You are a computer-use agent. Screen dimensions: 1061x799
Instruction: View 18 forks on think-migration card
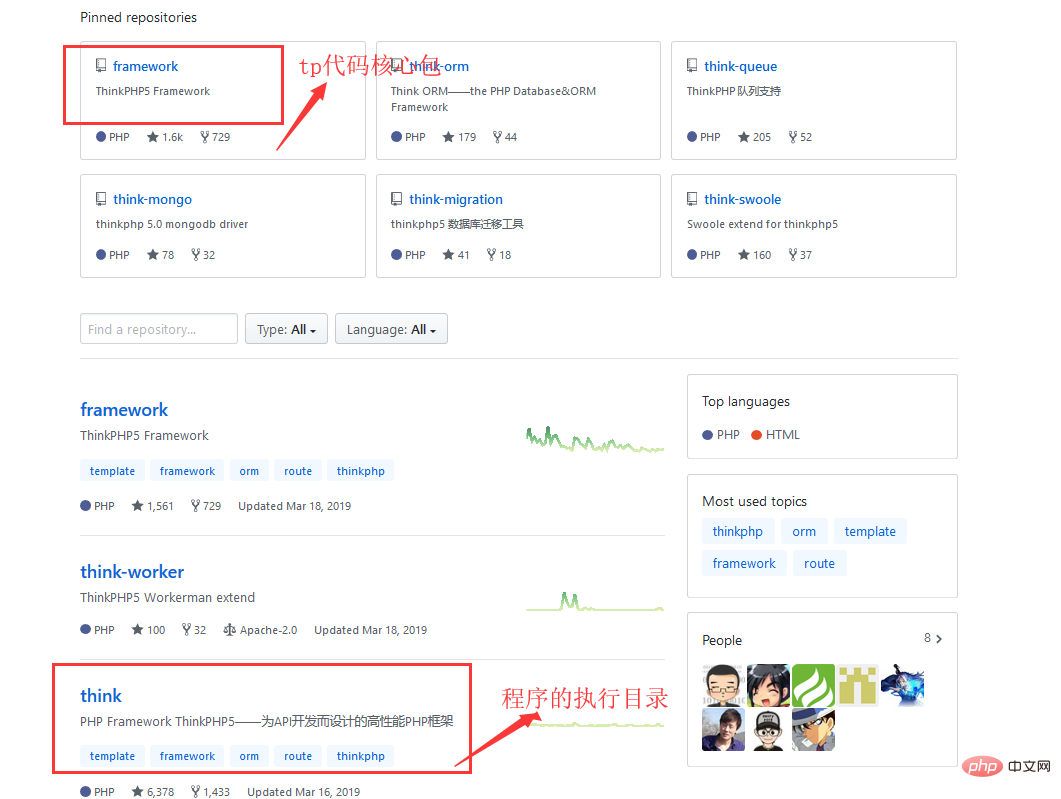pyautogui.click(x=499, y=255)
